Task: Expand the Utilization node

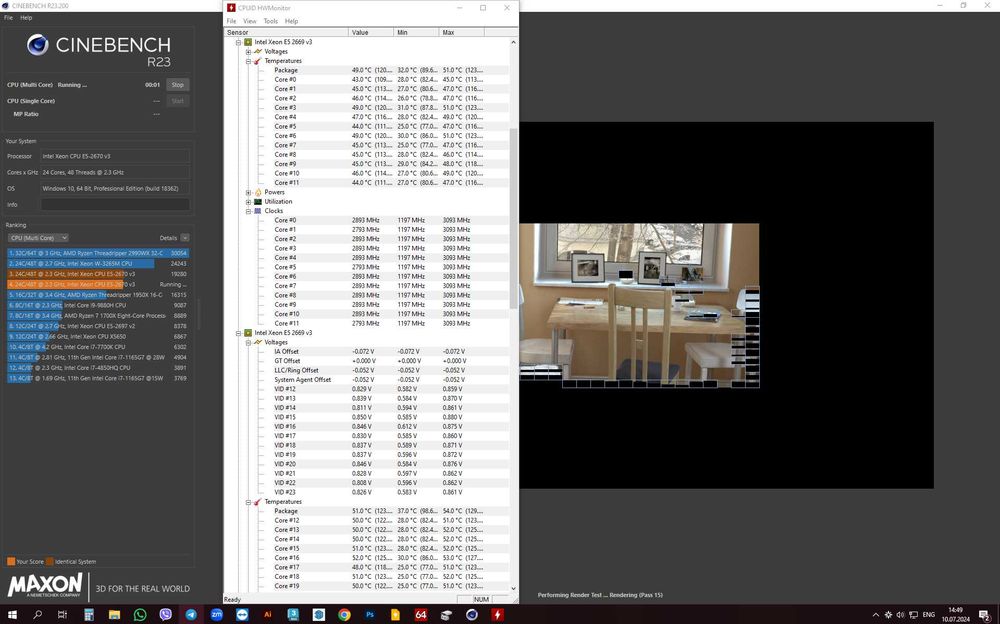Action: click(248, 202)
